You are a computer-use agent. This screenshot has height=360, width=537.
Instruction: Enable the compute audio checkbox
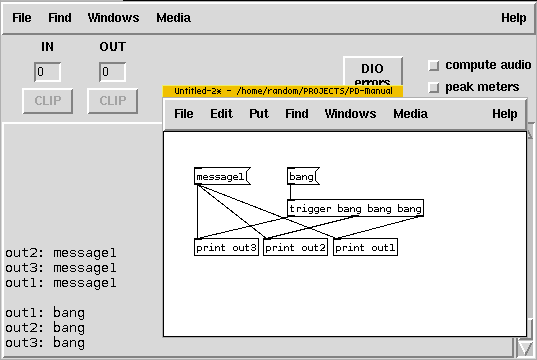point(434,65)
